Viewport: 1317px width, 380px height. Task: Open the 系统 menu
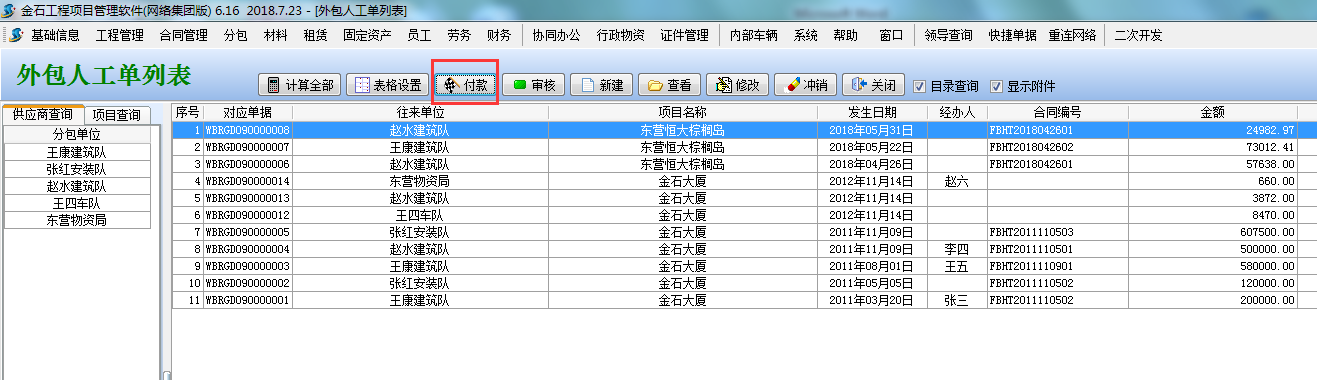point(806,35)
